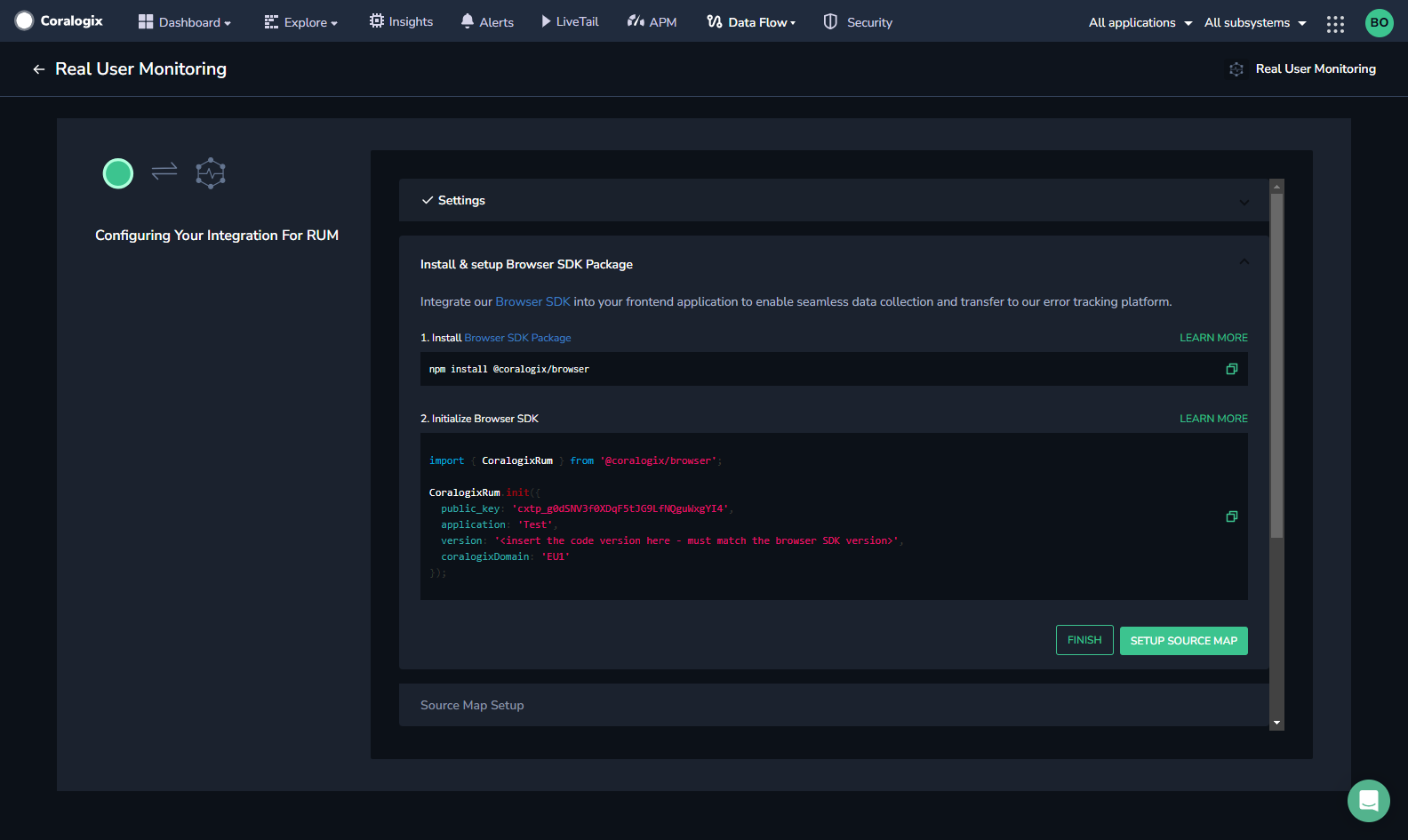
Task: Click the green Coralogix circle step icon
Action: [118, 173]
